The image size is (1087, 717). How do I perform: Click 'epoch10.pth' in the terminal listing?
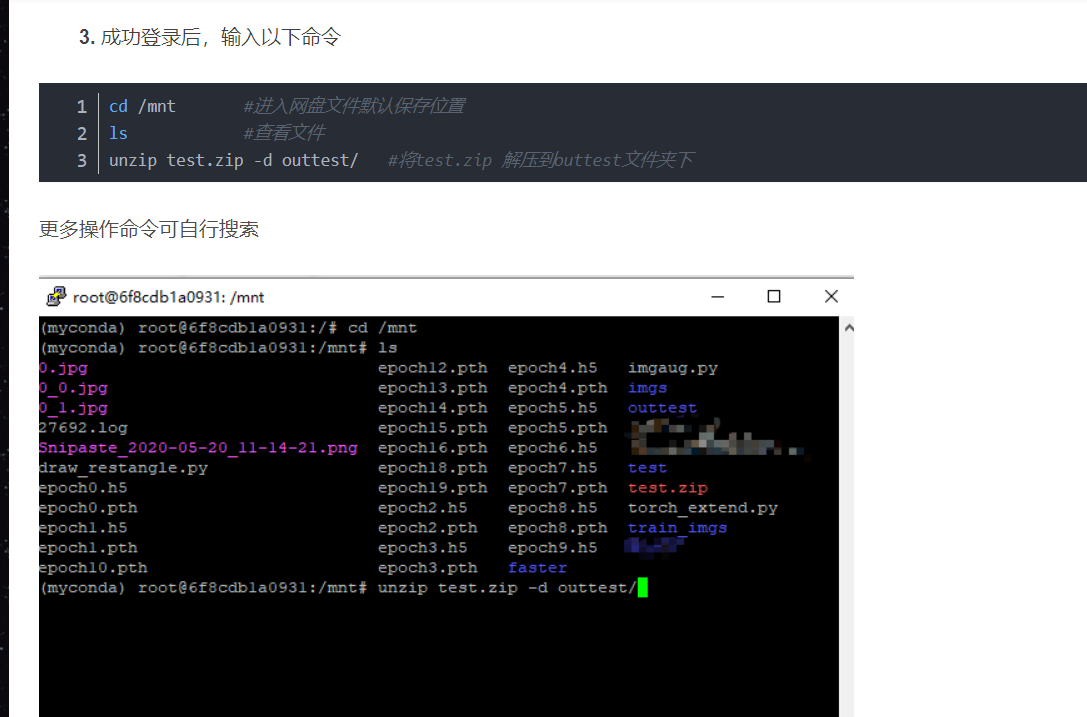pyautogui.click(x=93, y=568)
